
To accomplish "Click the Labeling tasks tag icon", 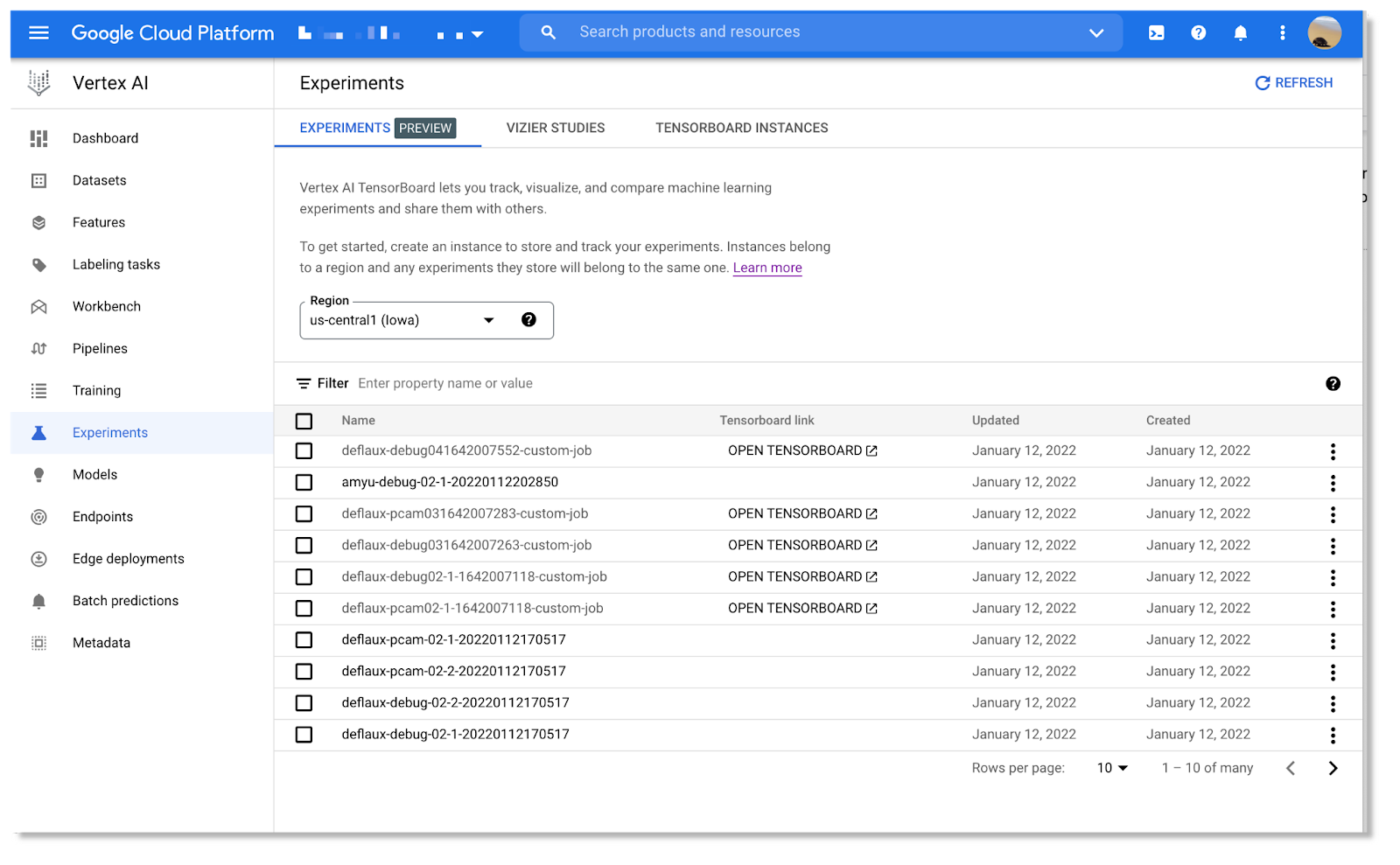I will [38, 264].
